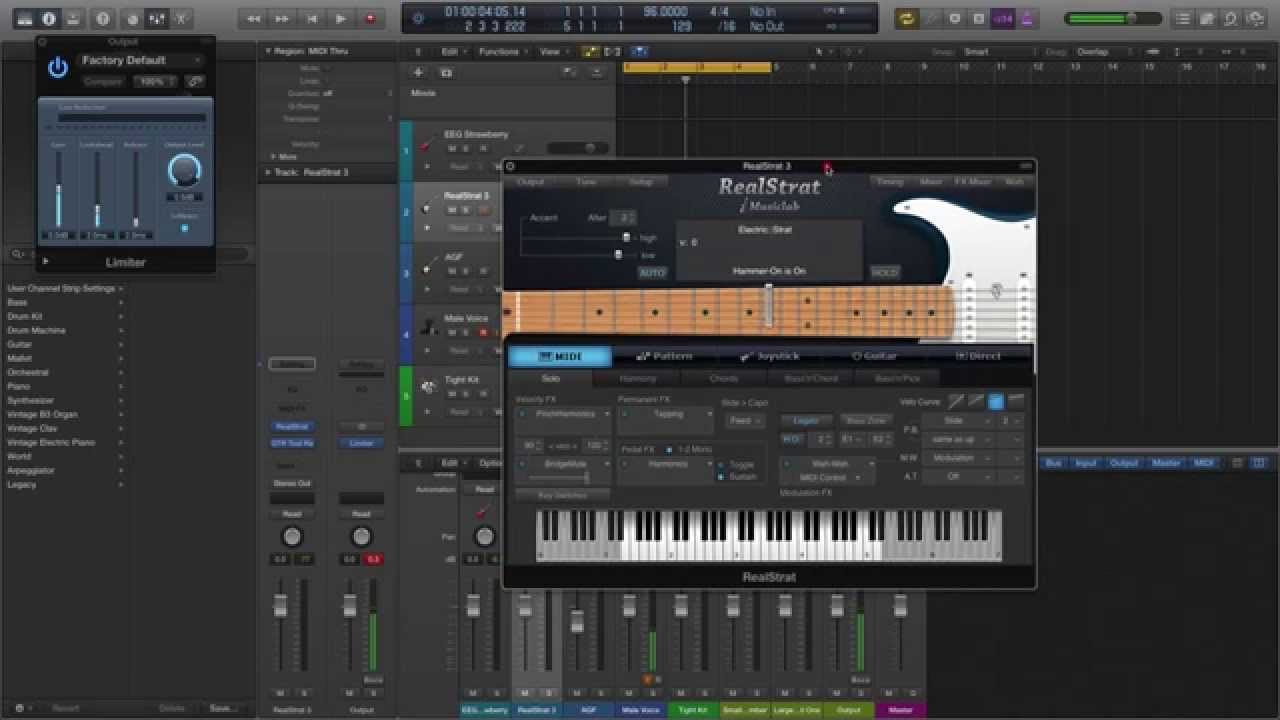The width and height of the screenshot is (1280, 720).
Task: Click the Save button in the Library
Action: [221, 708]
